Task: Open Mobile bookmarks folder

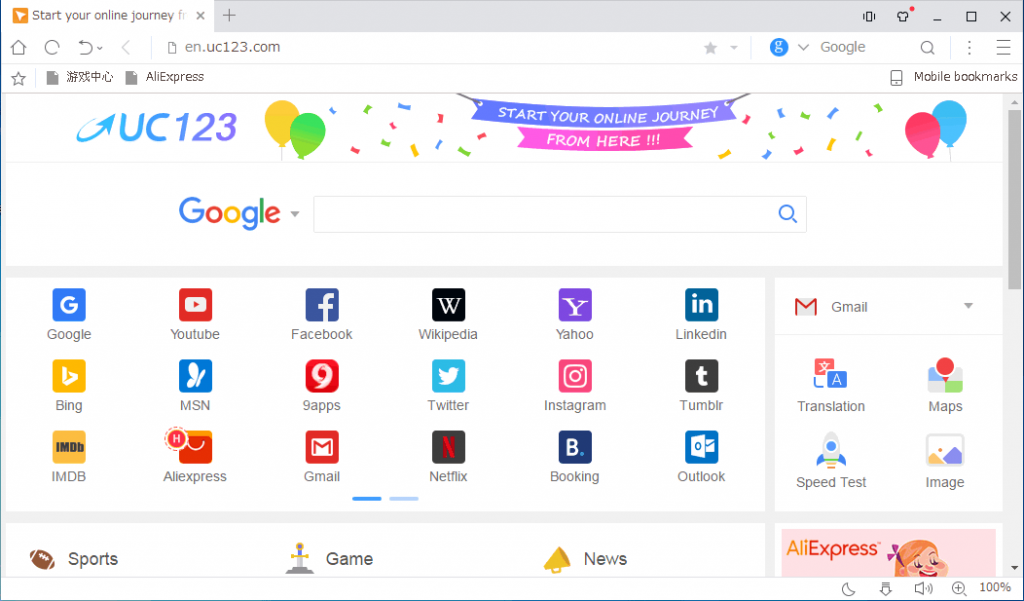Action: [x=953, y=77]
